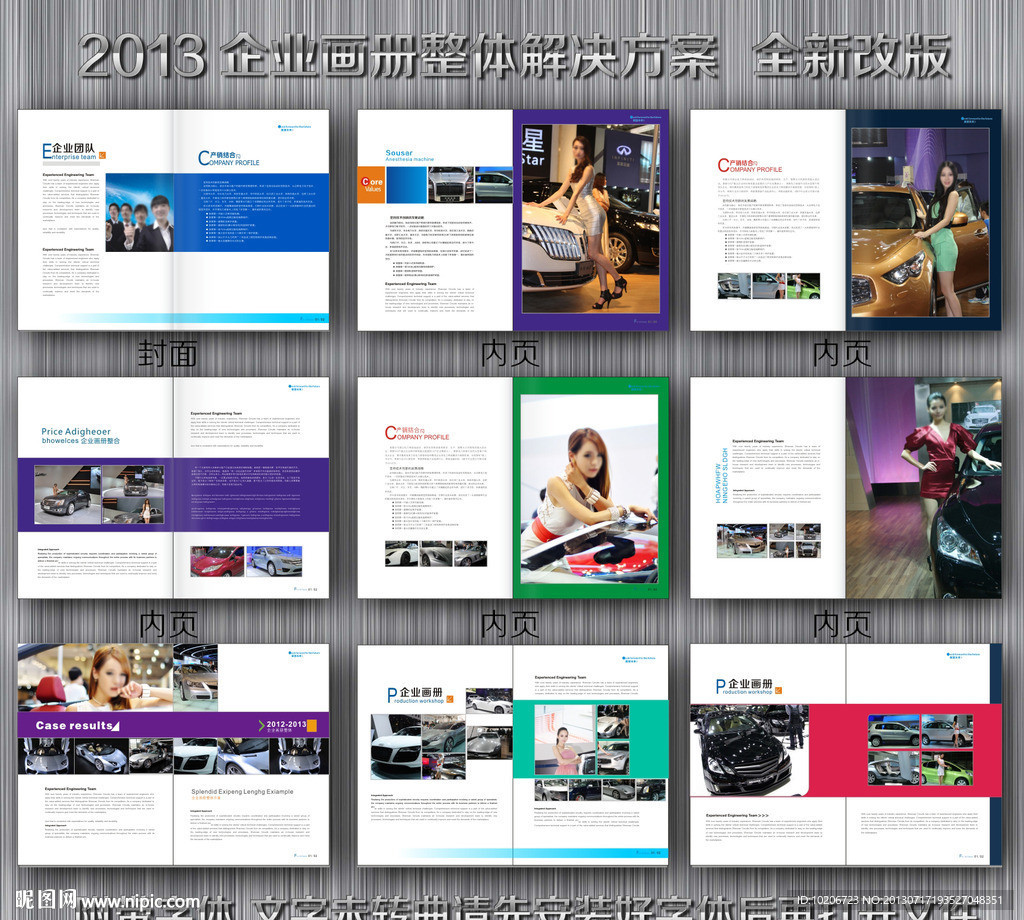1024x920 pixels.
Task: Click the "封面" label
Action: point(167,353)
